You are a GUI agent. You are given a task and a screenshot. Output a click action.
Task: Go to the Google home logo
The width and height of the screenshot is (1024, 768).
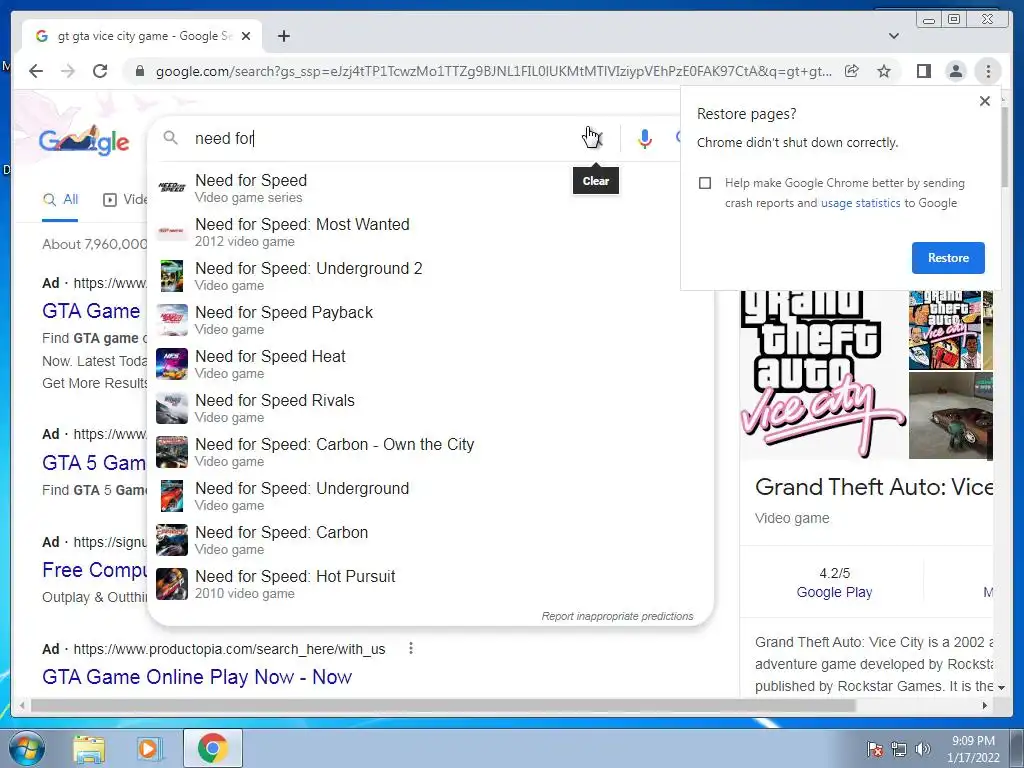pos(84,140)
